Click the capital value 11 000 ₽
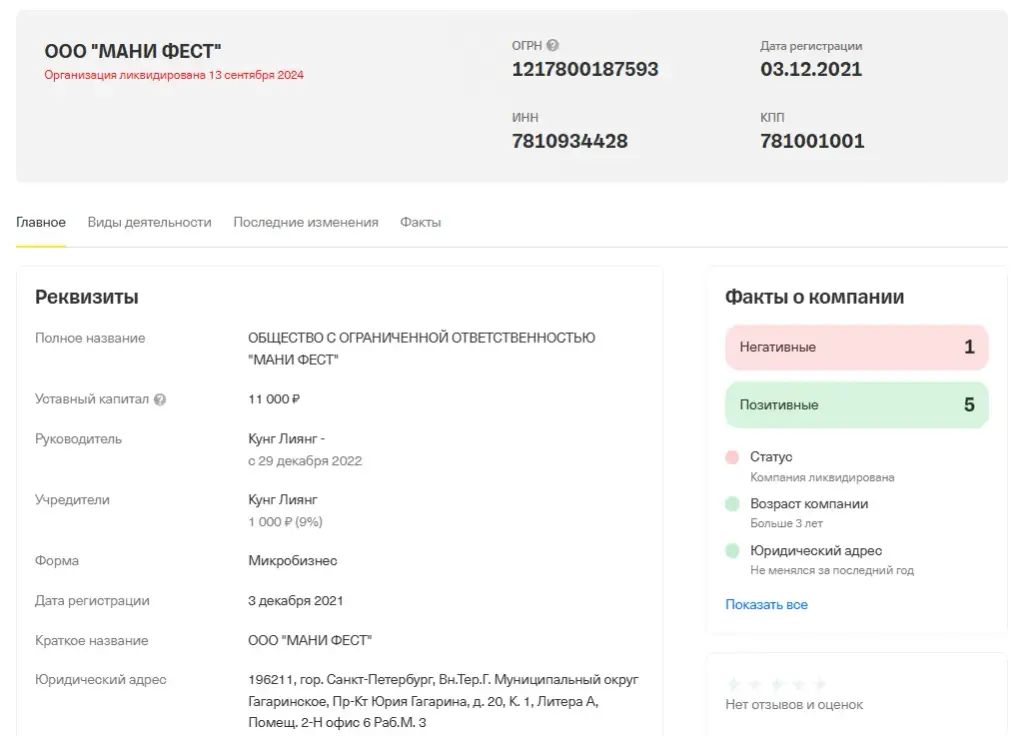1024x736 pixels. click(x=274, y=399)
